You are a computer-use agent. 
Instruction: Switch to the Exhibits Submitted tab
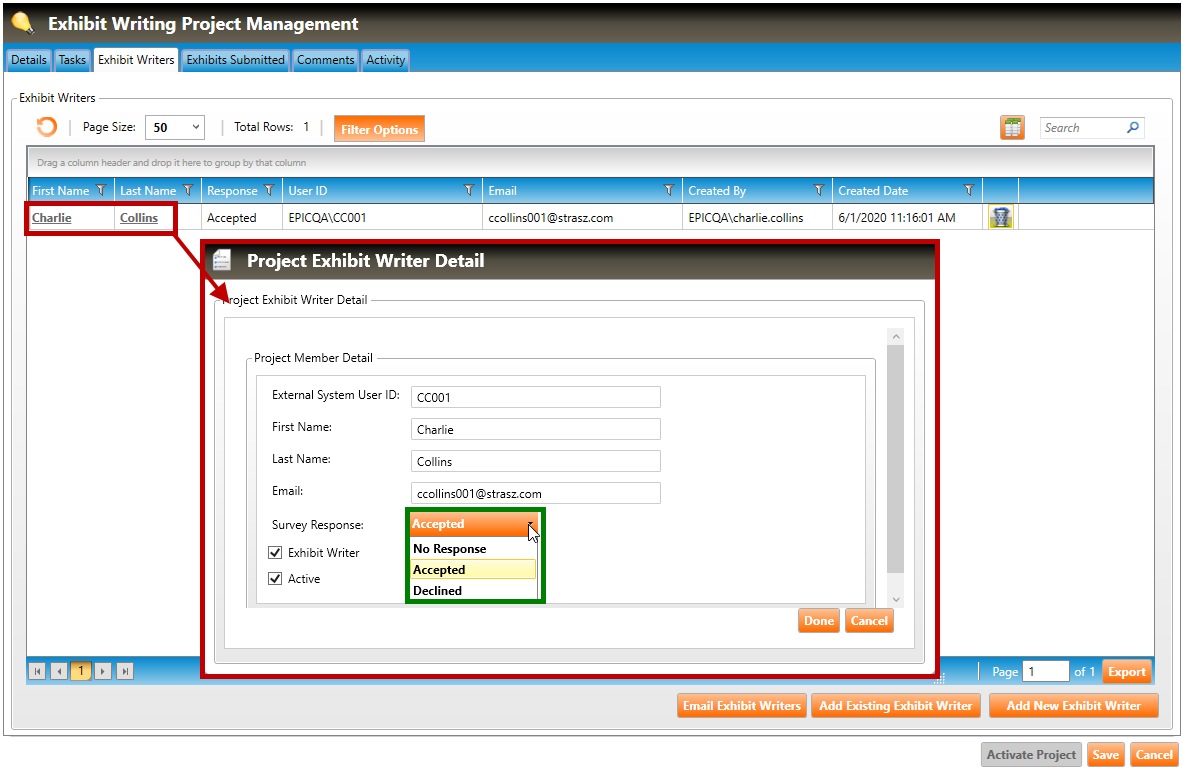pos(236,60)
